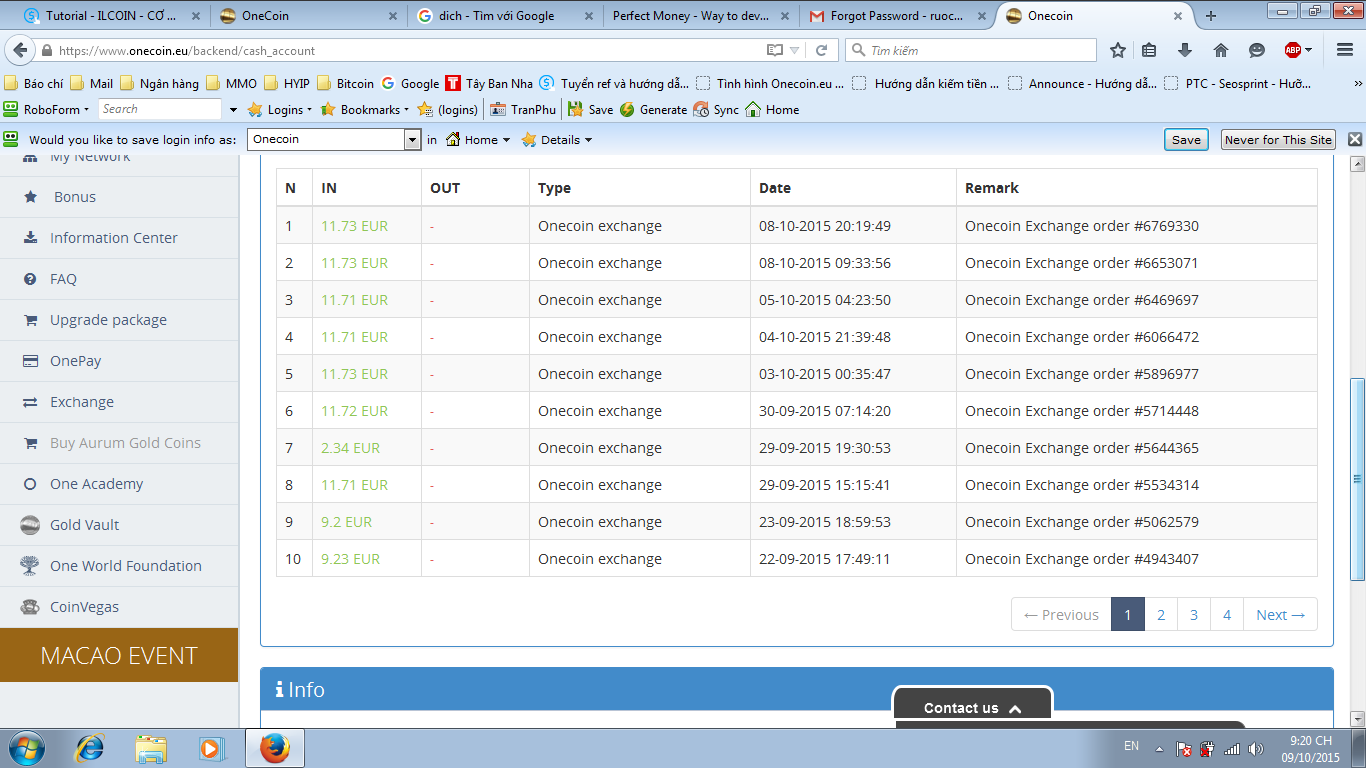Screen dimensions: 1366x768
Task: Open Internet Explorer from the taskbar
Action: pyautogui.click(x=90, y=747)
